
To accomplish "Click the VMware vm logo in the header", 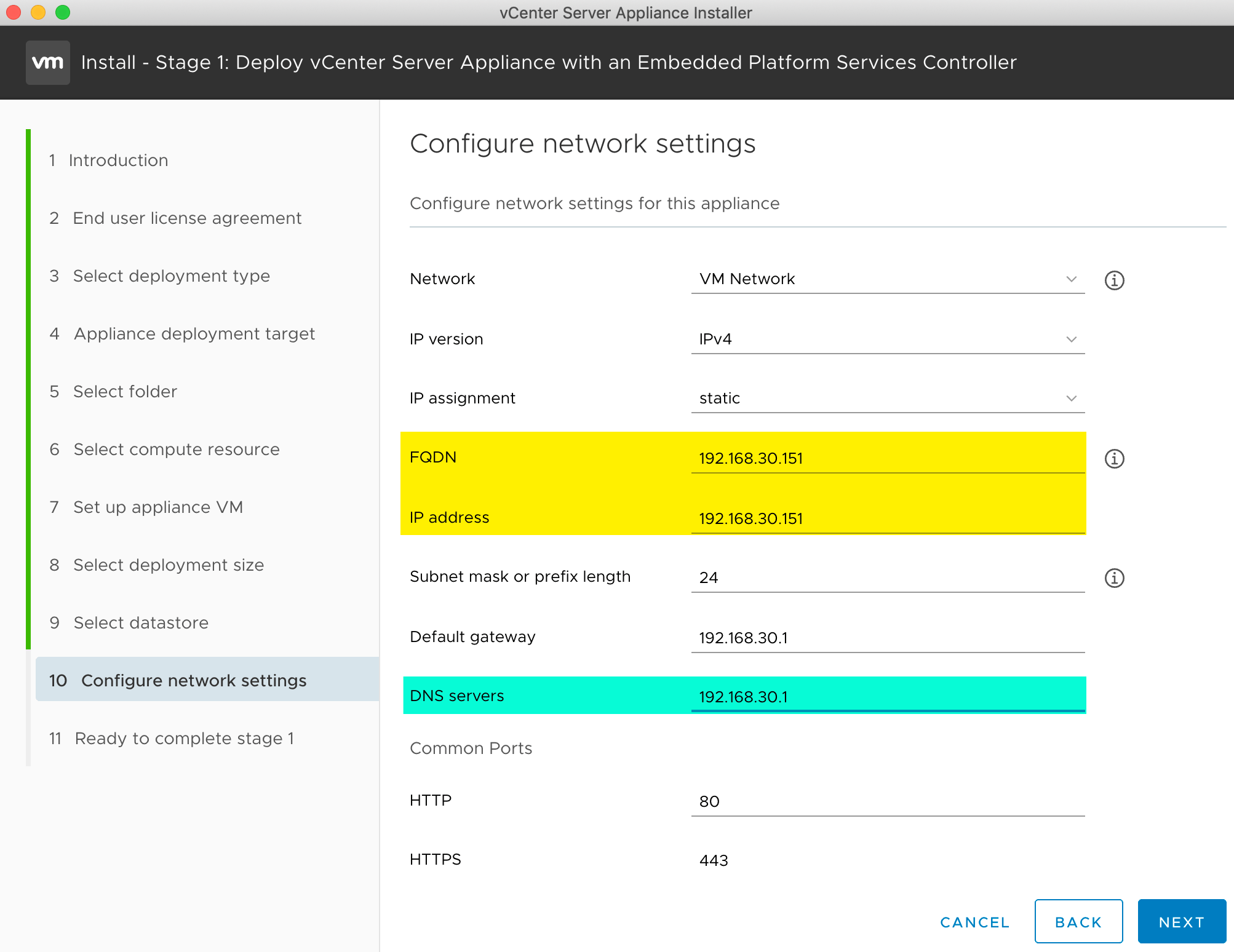I will point(47,62).
